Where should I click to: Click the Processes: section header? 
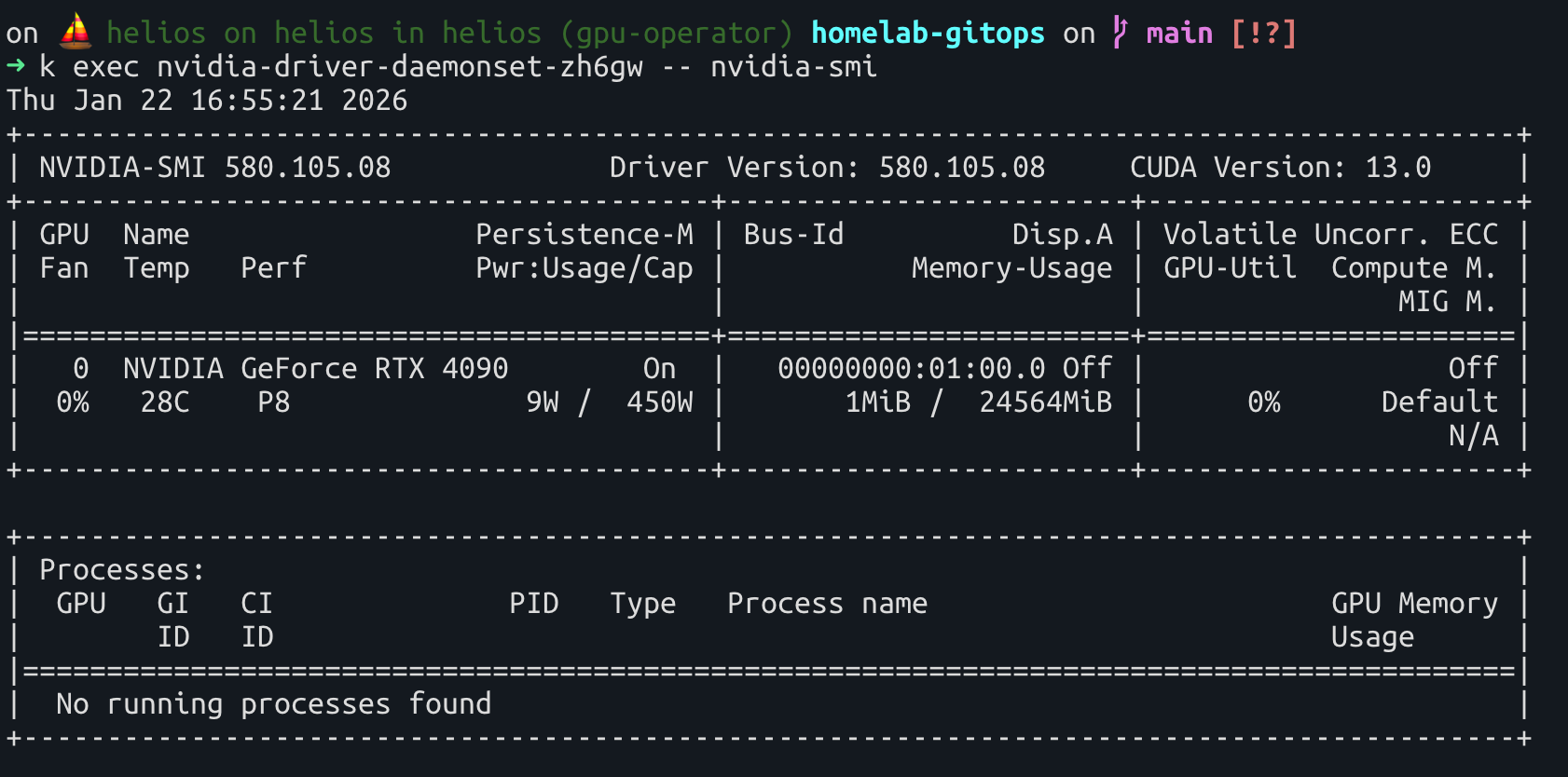click(x=121, y=570)
